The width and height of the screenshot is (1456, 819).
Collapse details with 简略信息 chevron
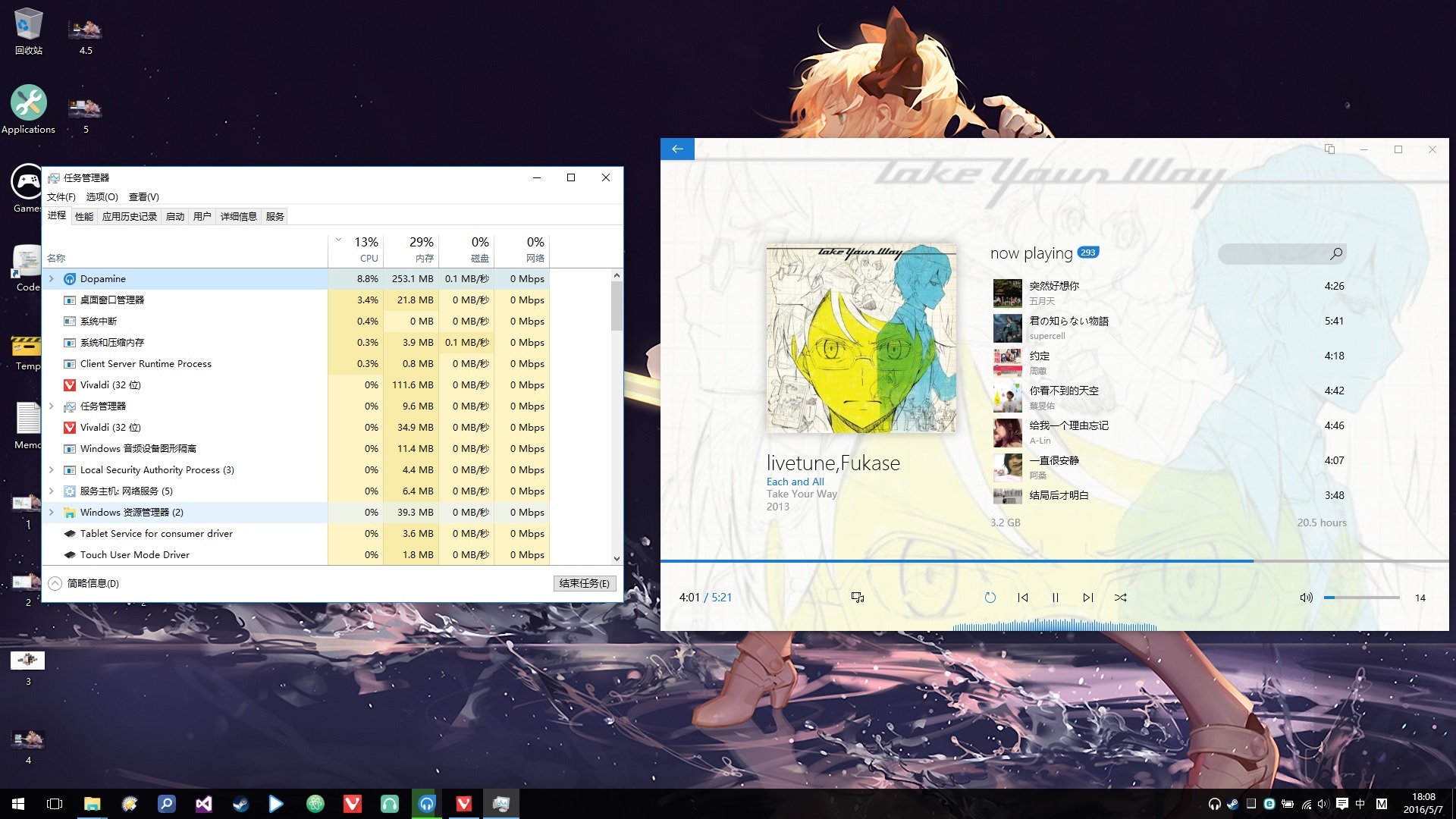click(55, 583)
